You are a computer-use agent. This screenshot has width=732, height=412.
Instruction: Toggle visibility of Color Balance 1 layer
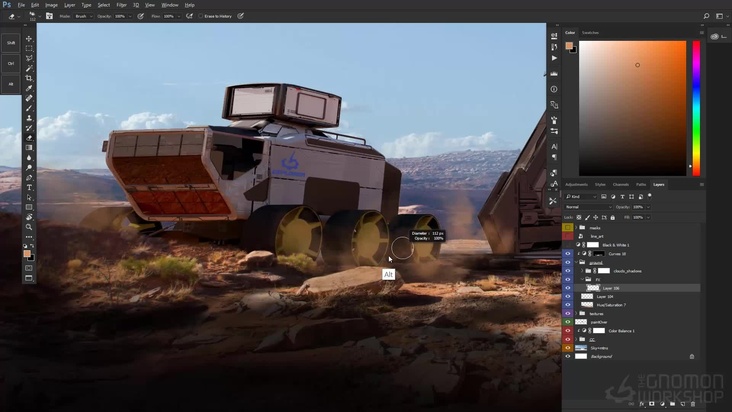point(567,330)
